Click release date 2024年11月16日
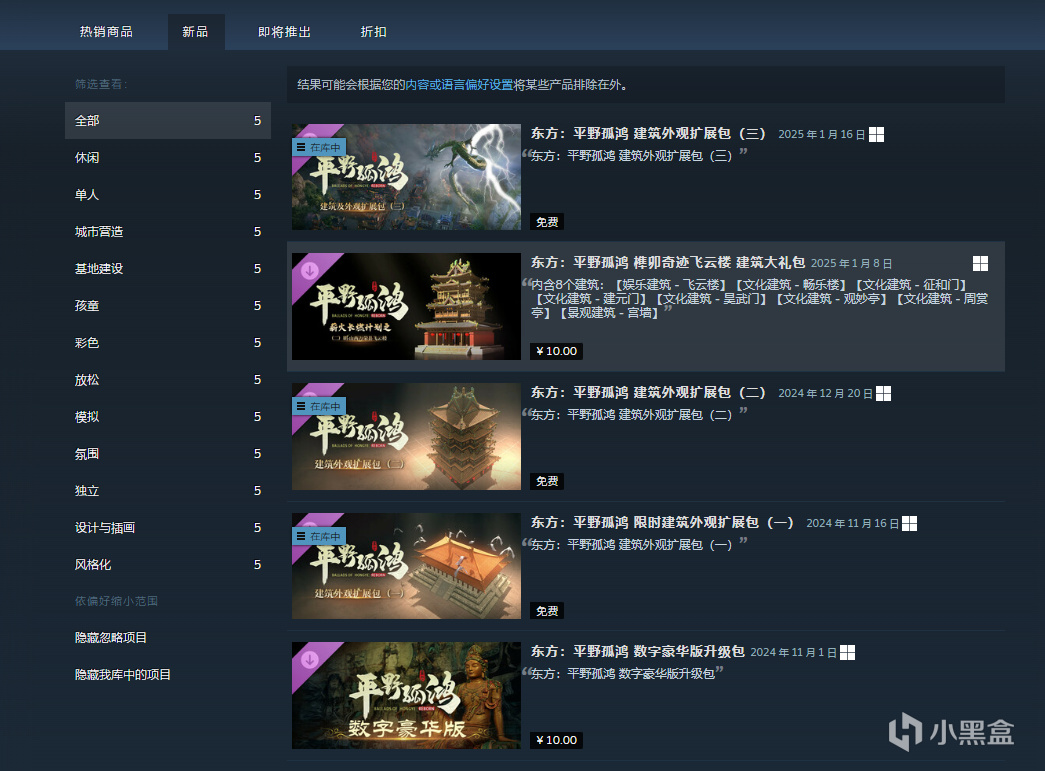The height and width of the screenshot is (771, 1045). tap(852, 524)
